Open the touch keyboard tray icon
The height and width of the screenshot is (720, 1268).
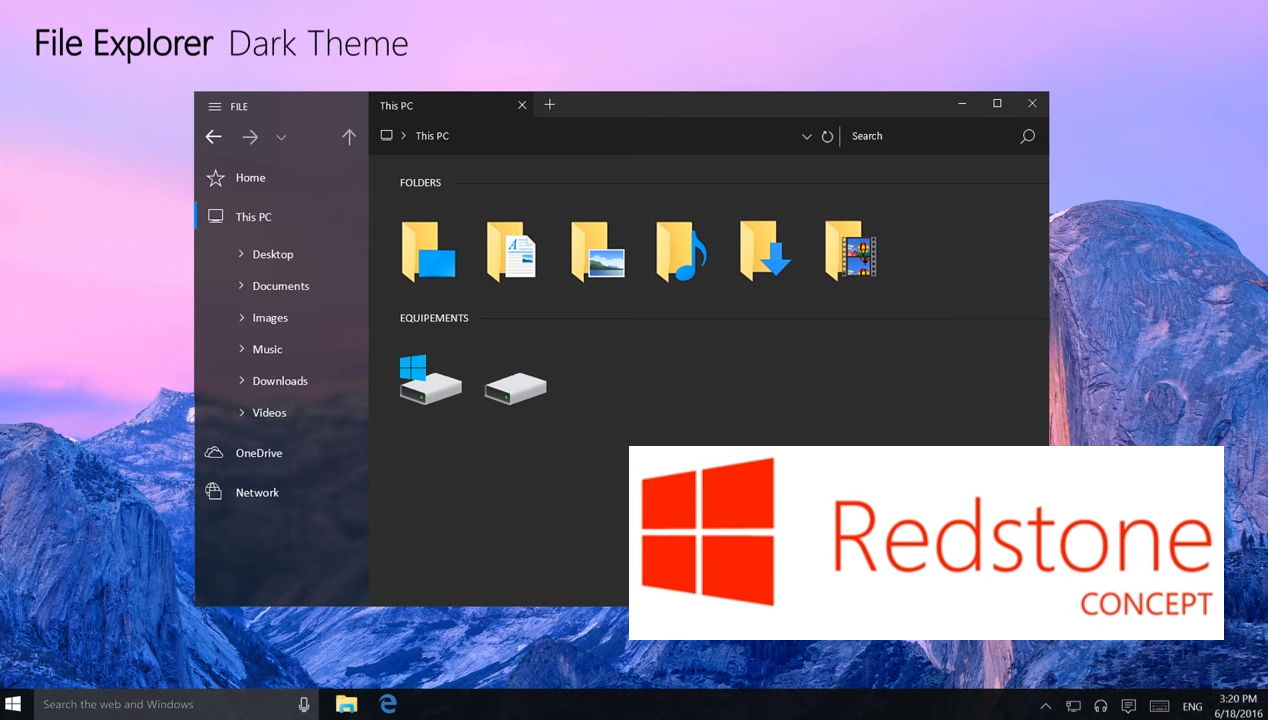1160,706
